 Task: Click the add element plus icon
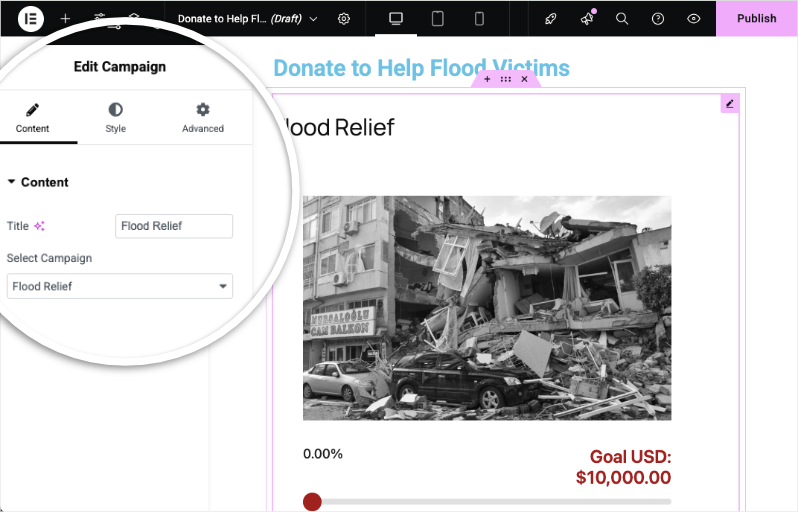pyautogui.click(x=65, y=19)
